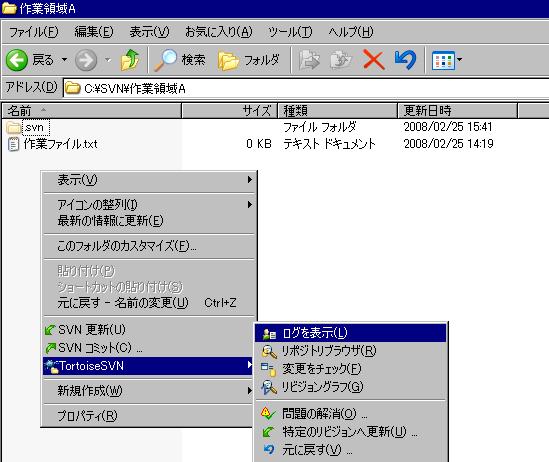Open the Back button history dropdown arrow
549x462 pixels.
tap(64, 60)
